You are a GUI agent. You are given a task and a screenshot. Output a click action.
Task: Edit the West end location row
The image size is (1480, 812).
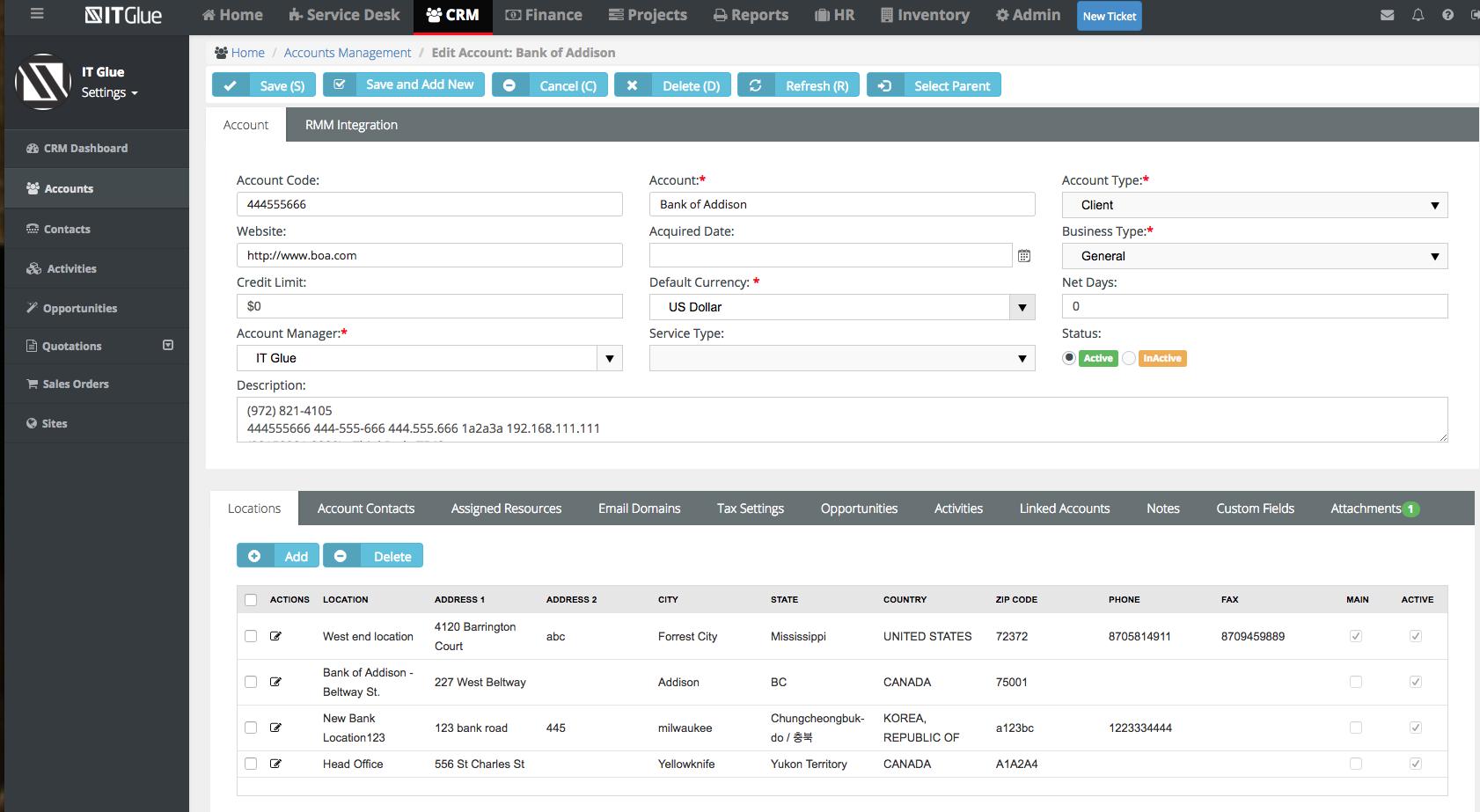(x=275, y=636)
